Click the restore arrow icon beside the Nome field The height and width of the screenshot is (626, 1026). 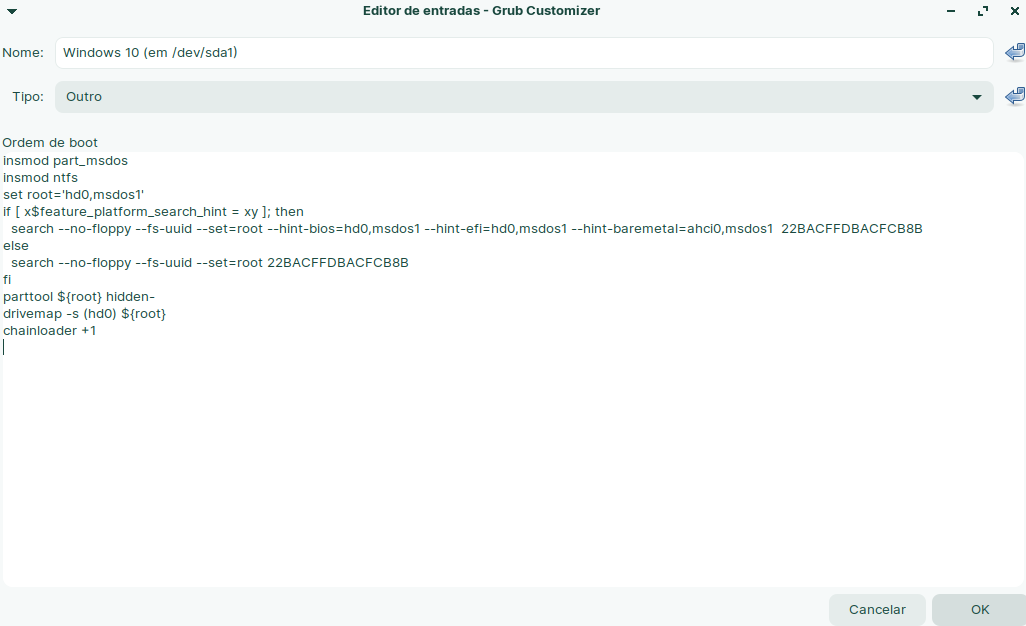pyautogui.click(x=1015, y=52)
